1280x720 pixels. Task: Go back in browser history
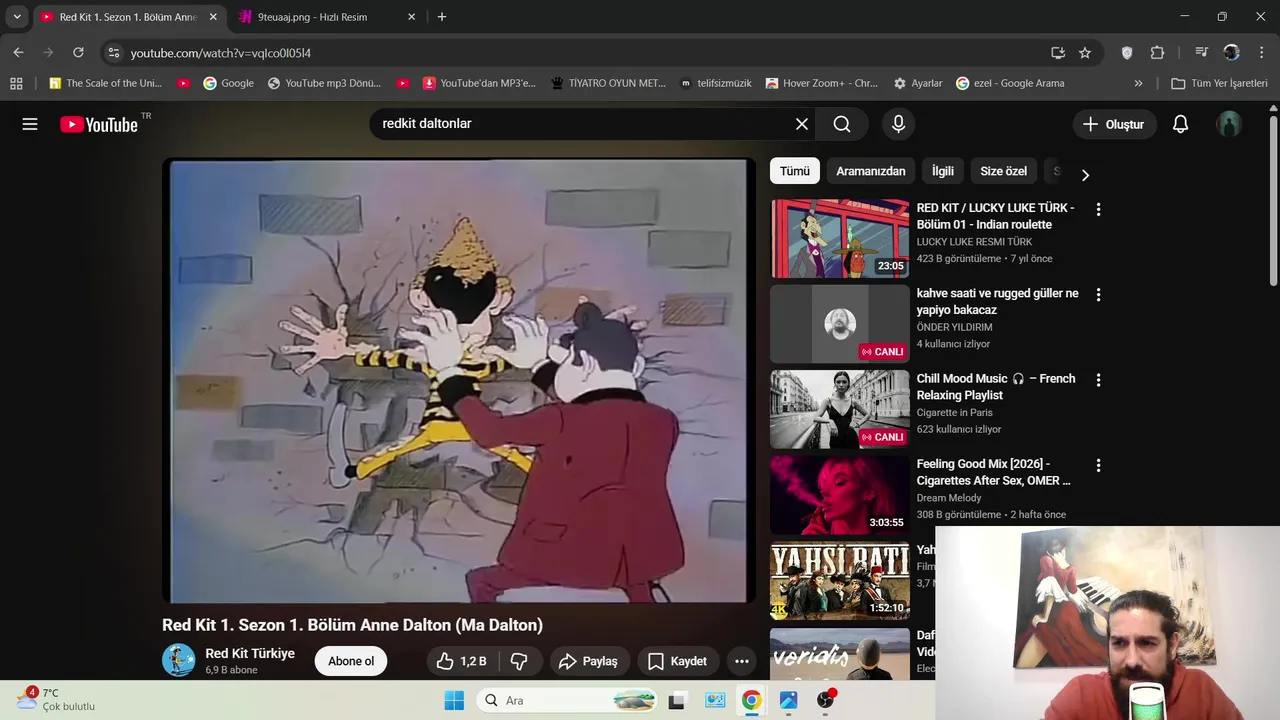(18, 53)
